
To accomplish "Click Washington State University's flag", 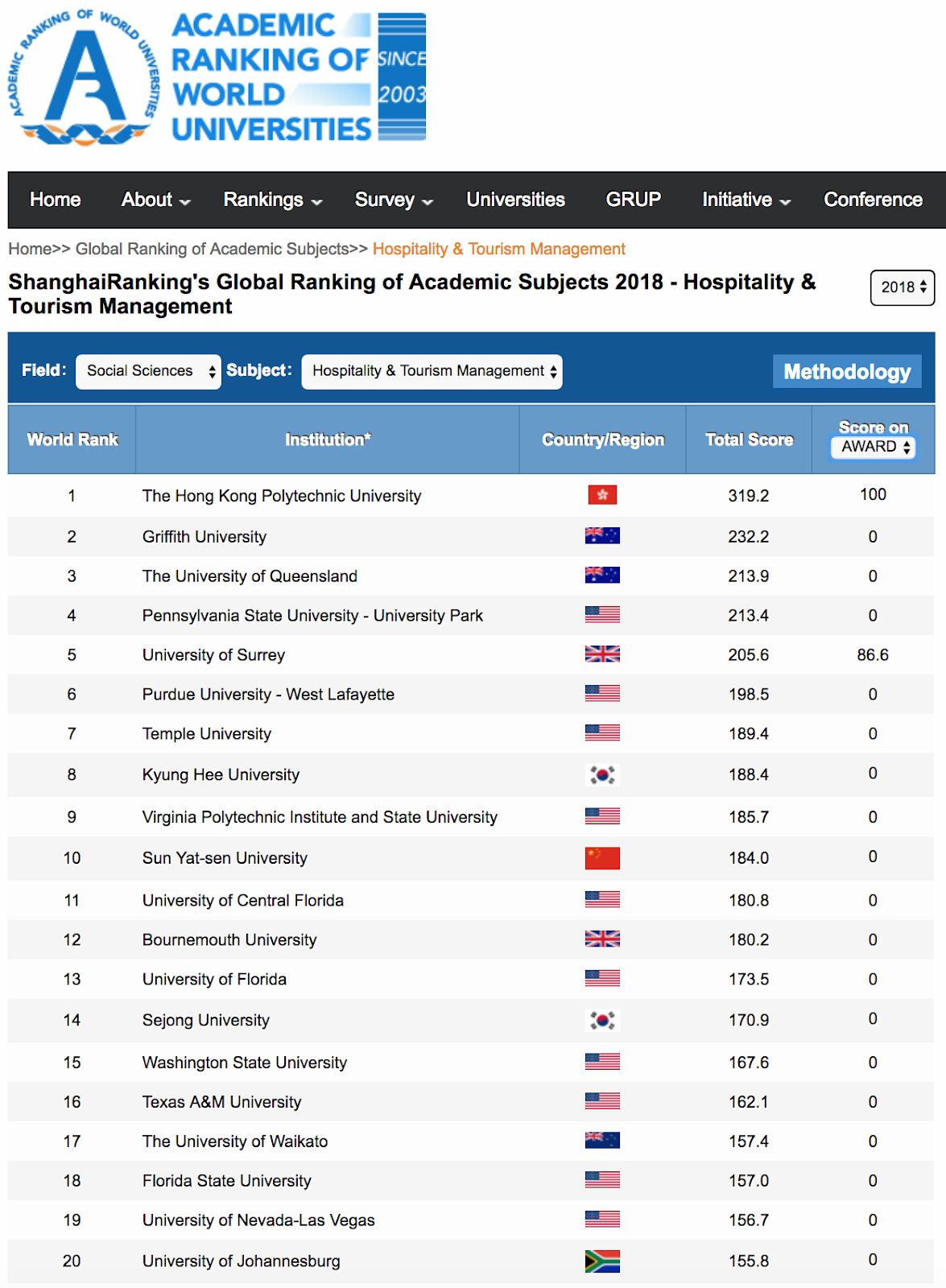I will click(602, 1062).
